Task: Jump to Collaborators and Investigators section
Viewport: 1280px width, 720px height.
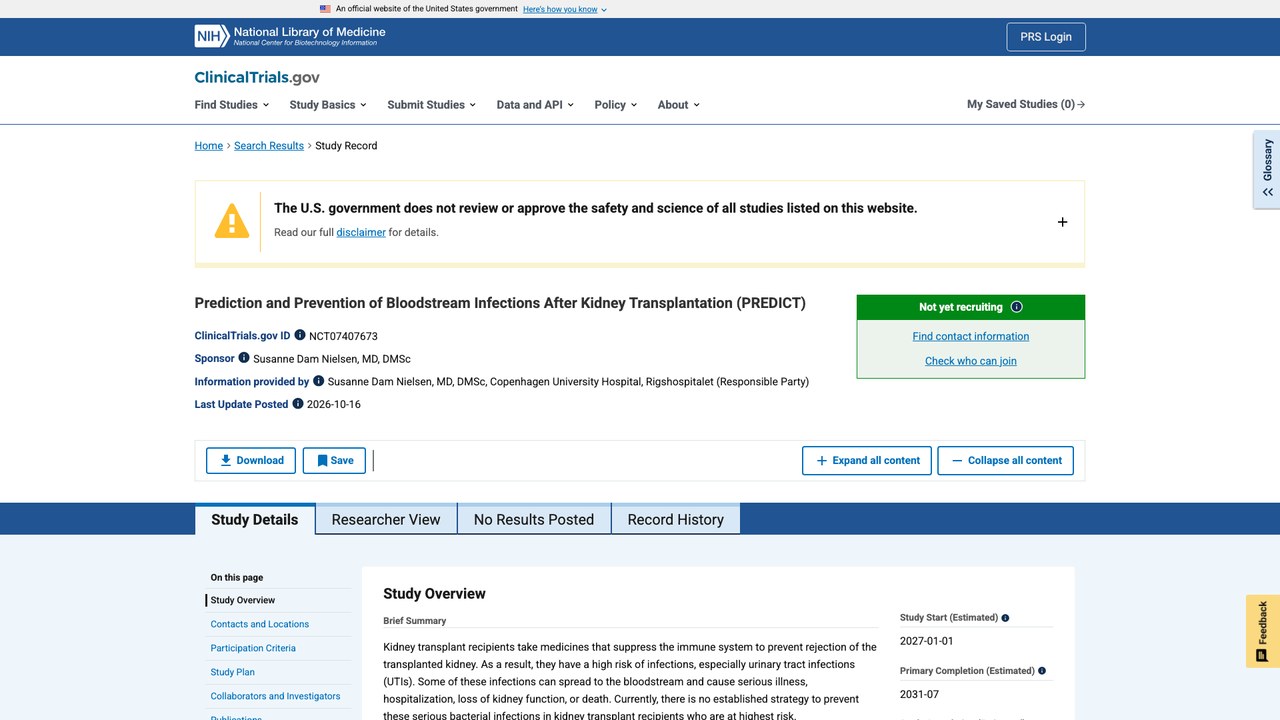Action: (275, 696)
